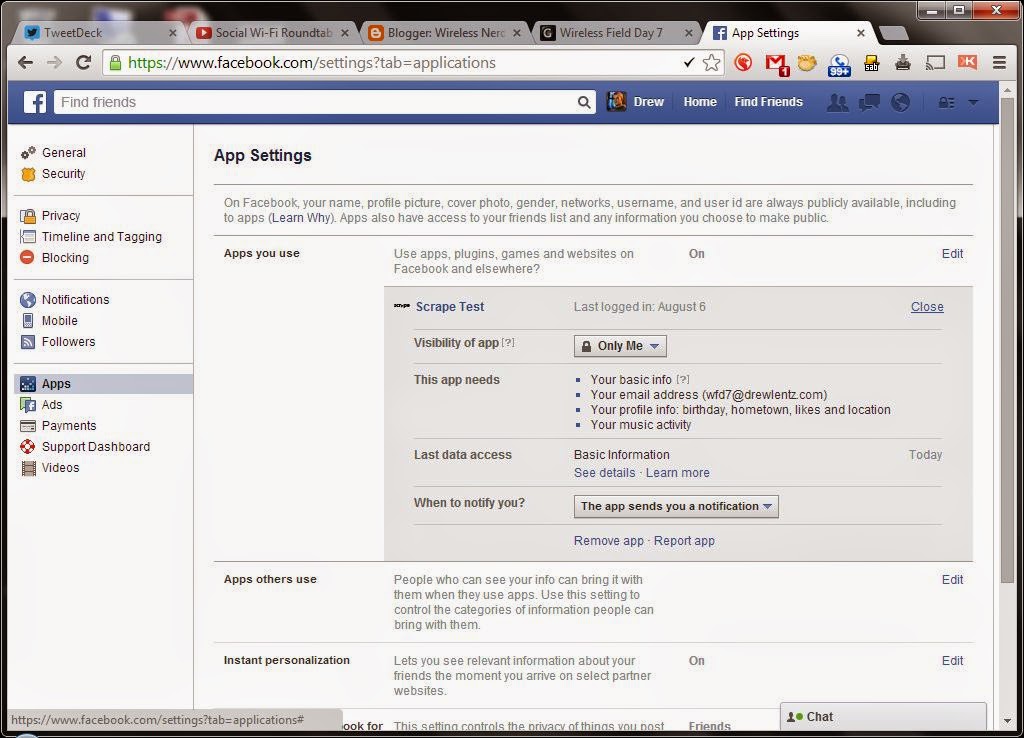Open privacy shortcuts lock icon in header
Image resolution: width=1024 pixels, height=738 pixels.
coord(946,103)
